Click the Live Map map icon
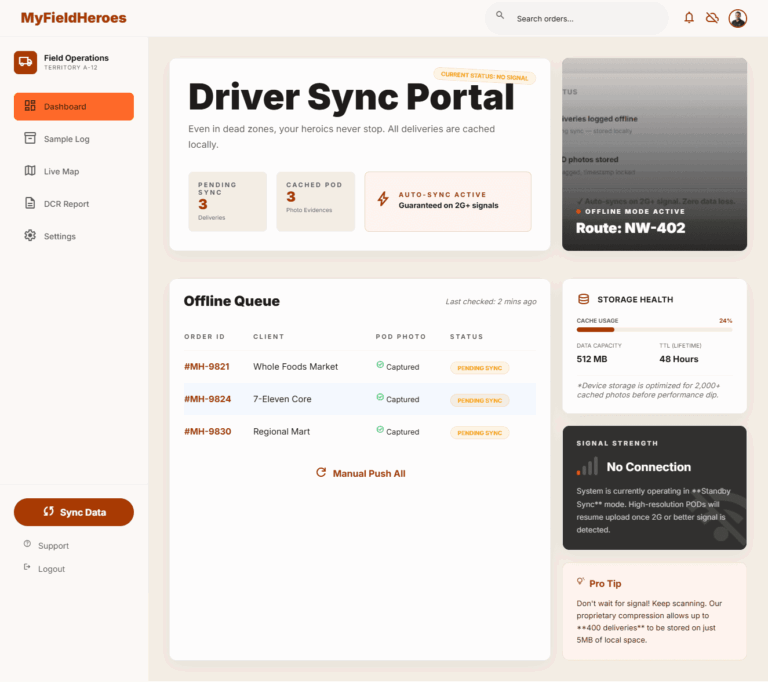 tap(30, 170)
